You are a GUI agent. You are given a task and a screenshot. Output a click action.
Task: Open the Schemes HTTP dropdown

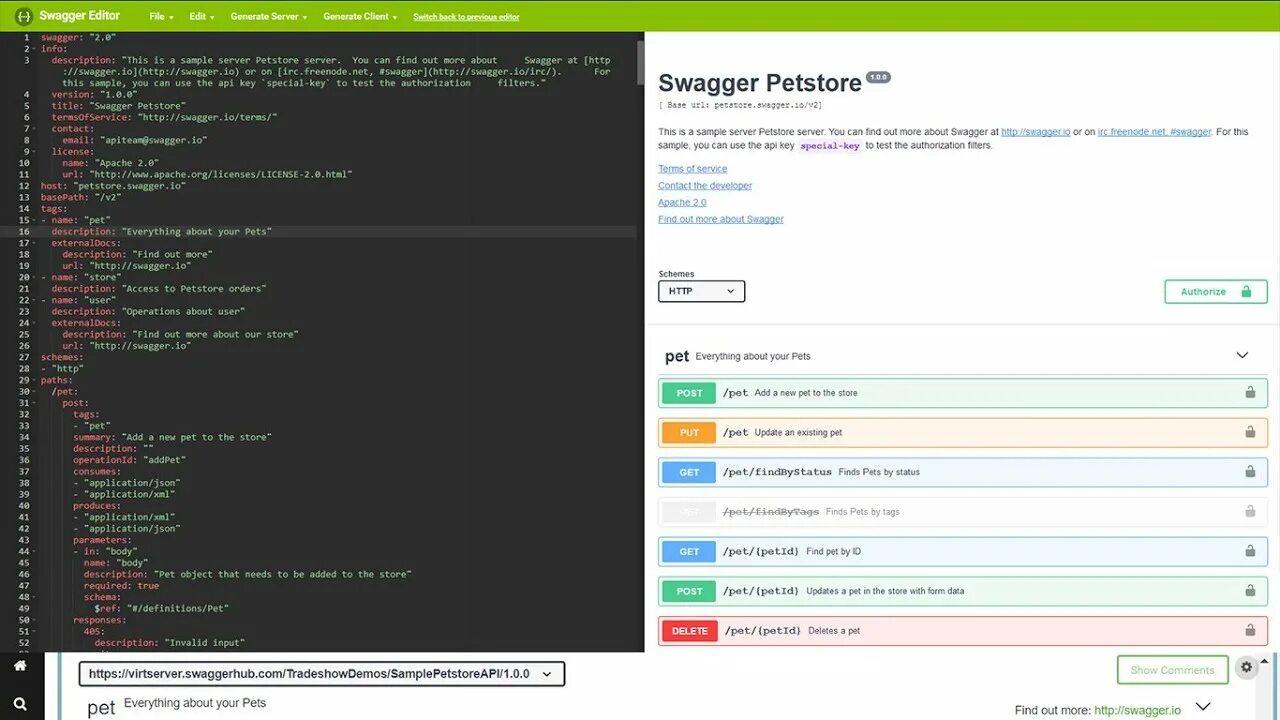point(701,291)
